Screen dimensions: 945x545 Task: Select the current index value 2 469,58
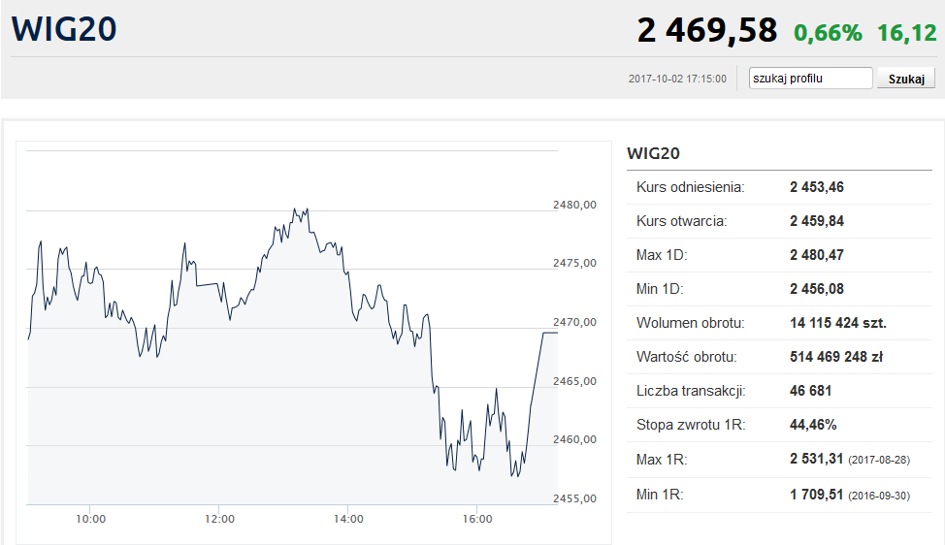707,31
